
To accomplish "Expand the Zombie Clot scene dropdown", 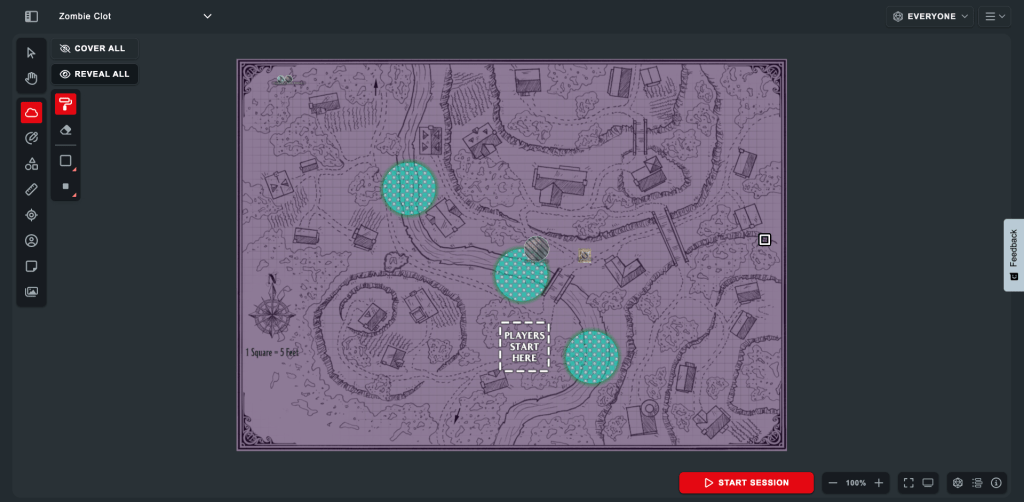I will 208,16.
